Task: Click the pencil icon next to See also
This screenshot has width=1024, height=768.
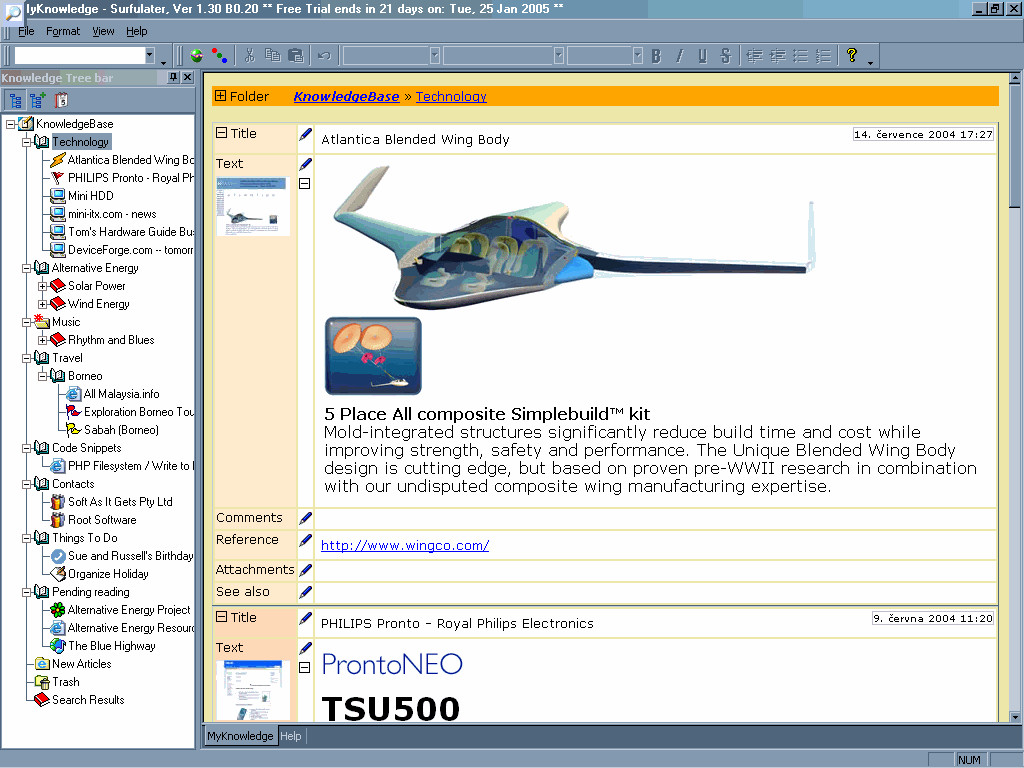Action: tap(305, 592)
